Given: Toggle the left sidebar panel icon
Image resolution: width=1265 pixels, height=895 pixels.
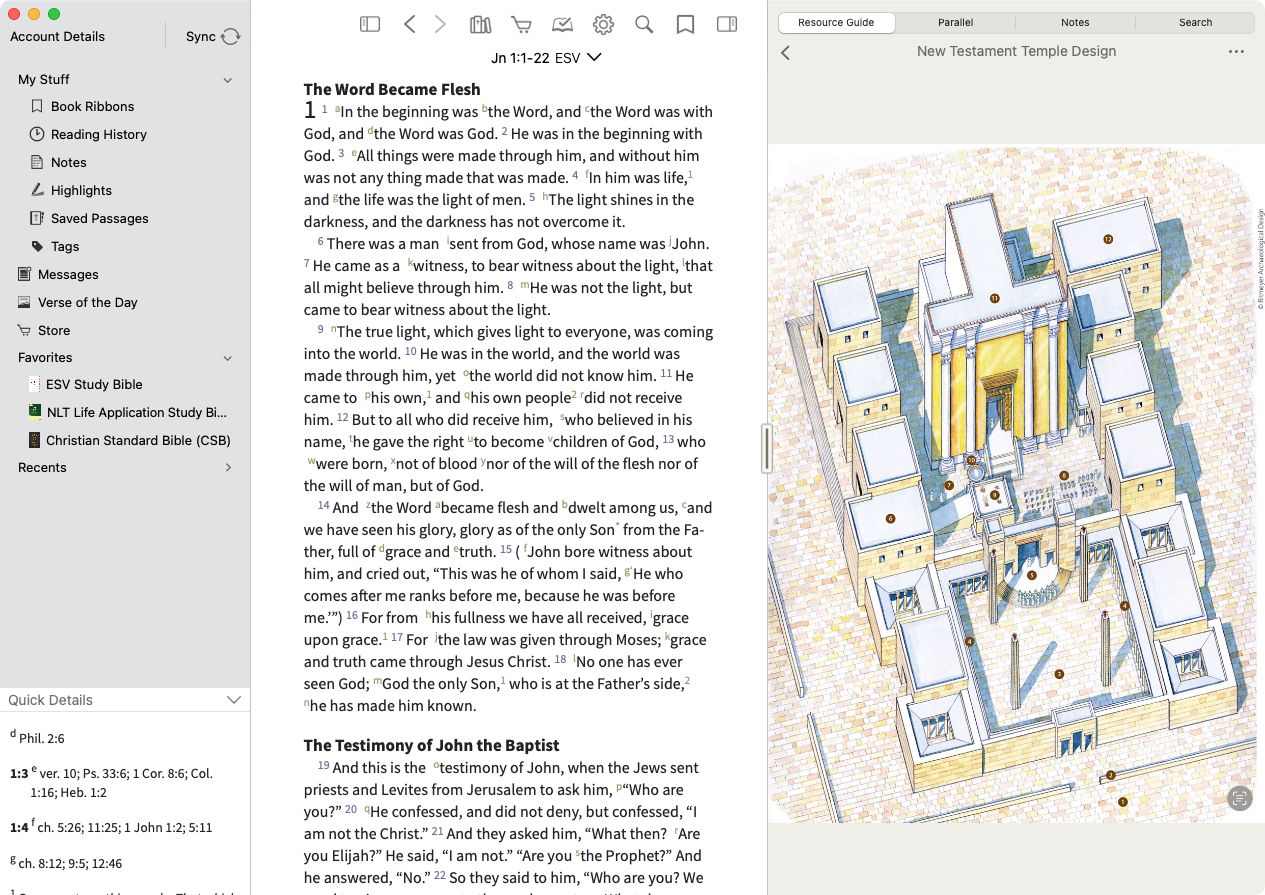Looking at the screenshot, I should [370, 24].
